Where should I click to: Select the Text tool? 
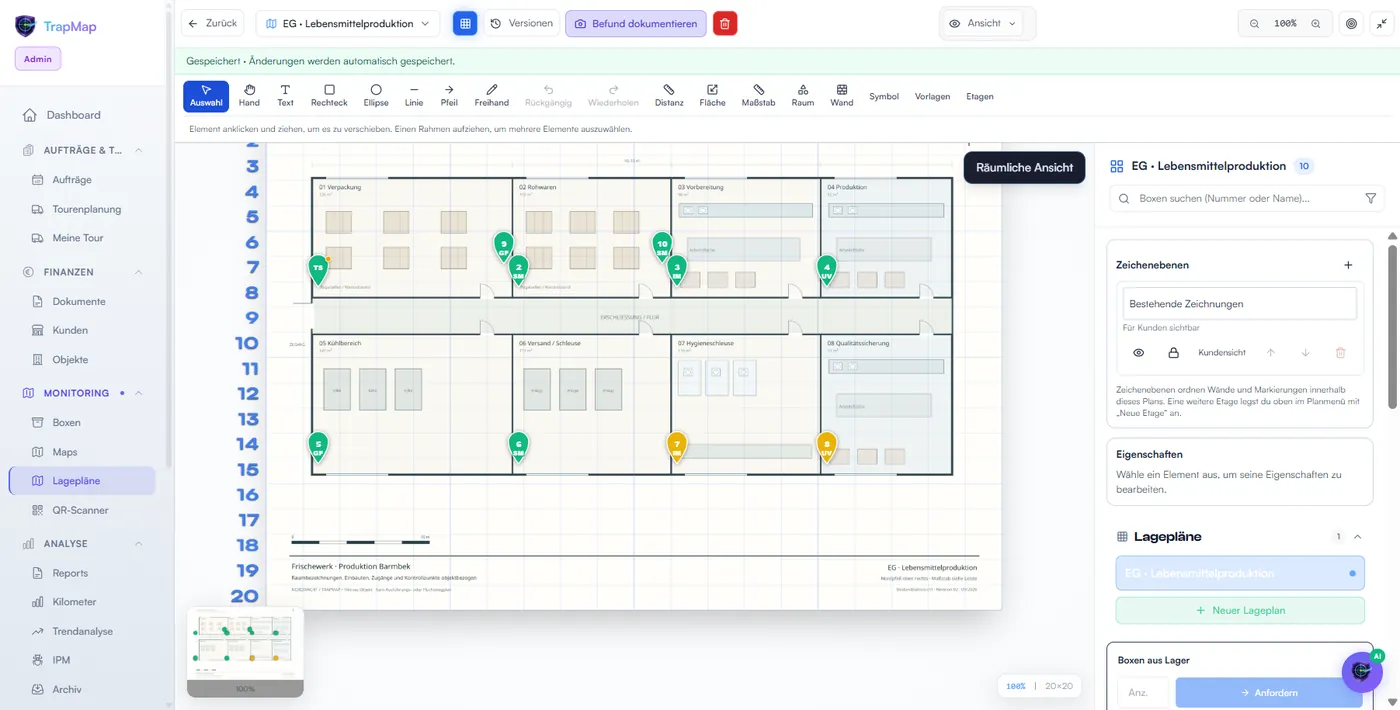click(285, 96)
